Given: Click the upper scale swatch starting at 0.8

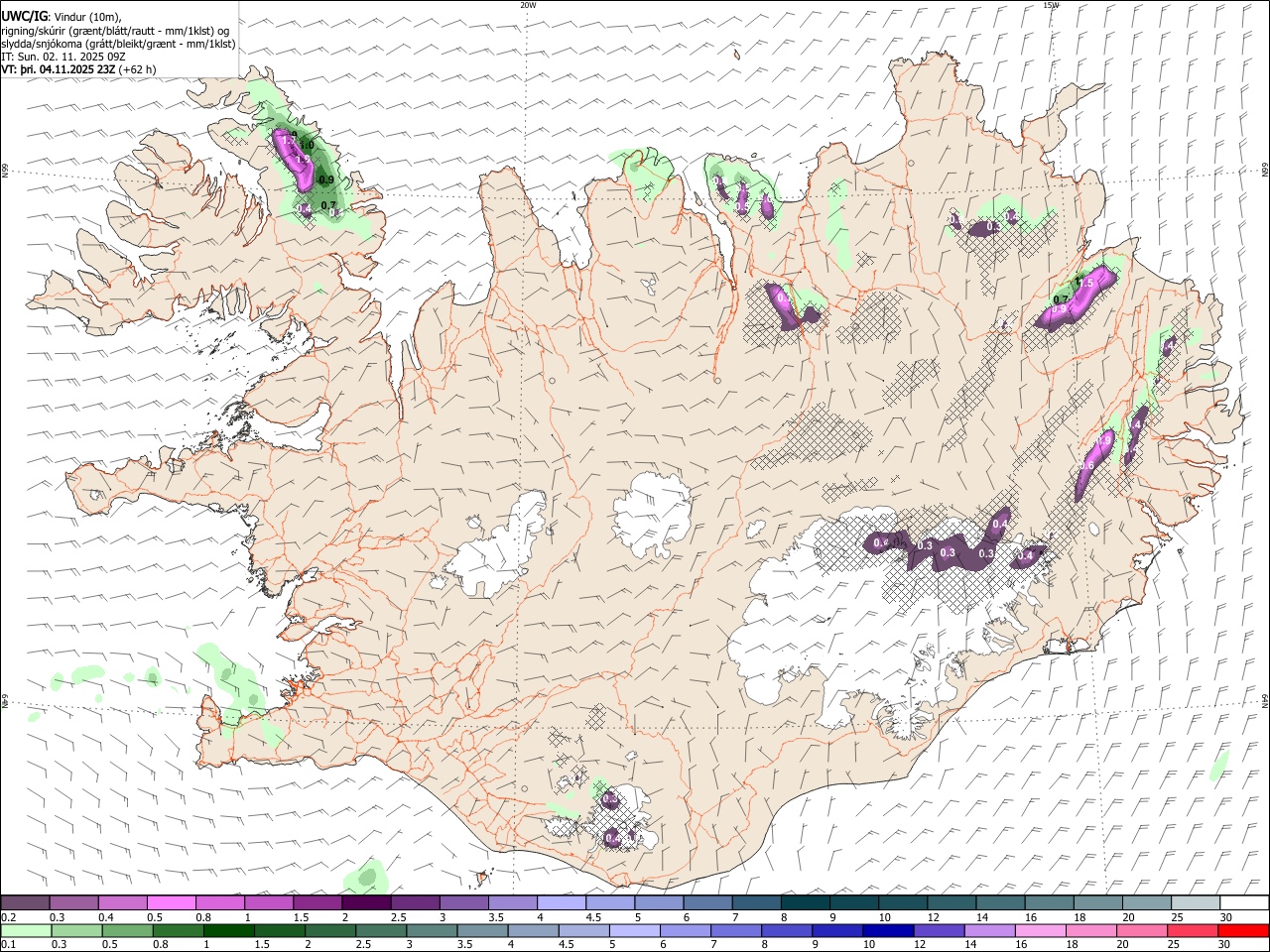Looking at the screenshot, I should point(220,902).
